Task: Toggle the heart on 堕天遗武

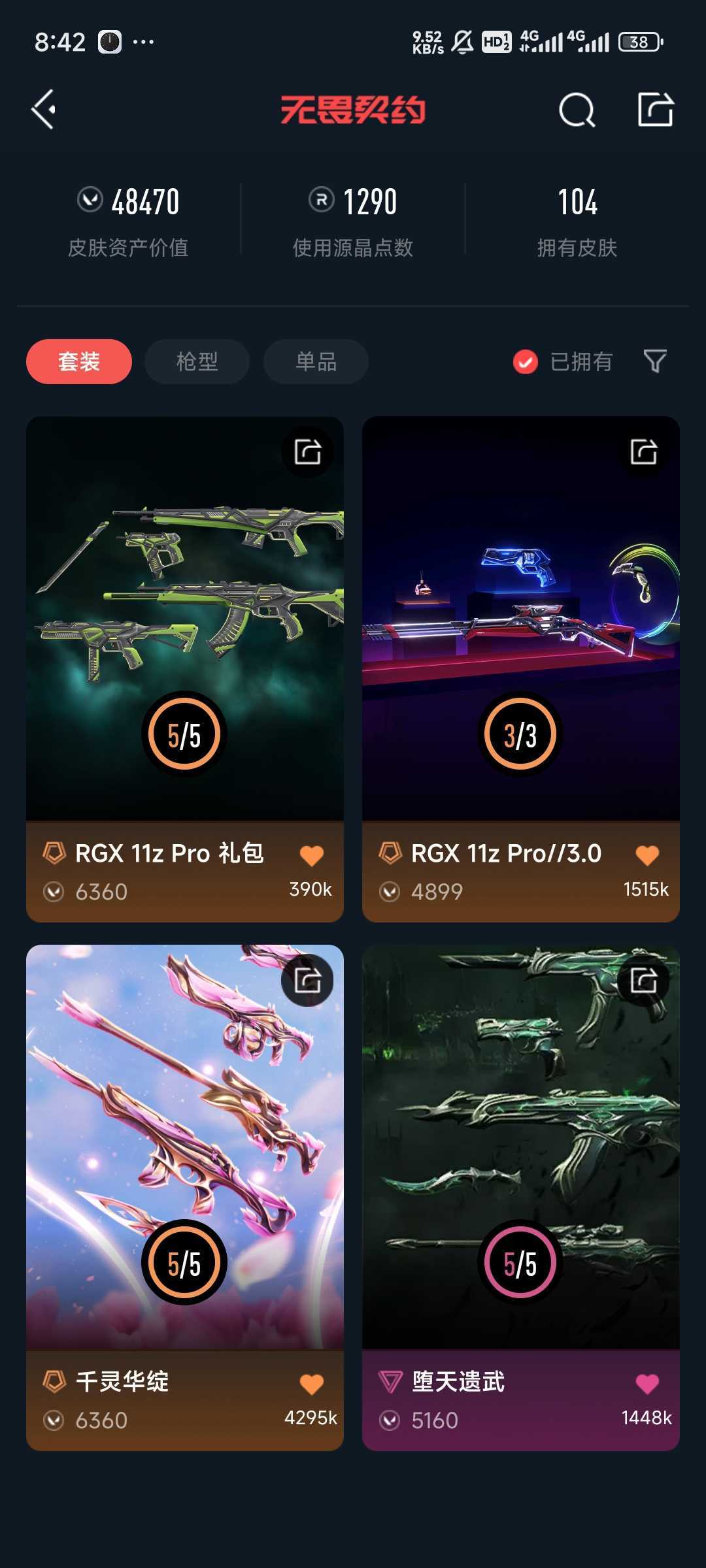Action: (647, 1384)
